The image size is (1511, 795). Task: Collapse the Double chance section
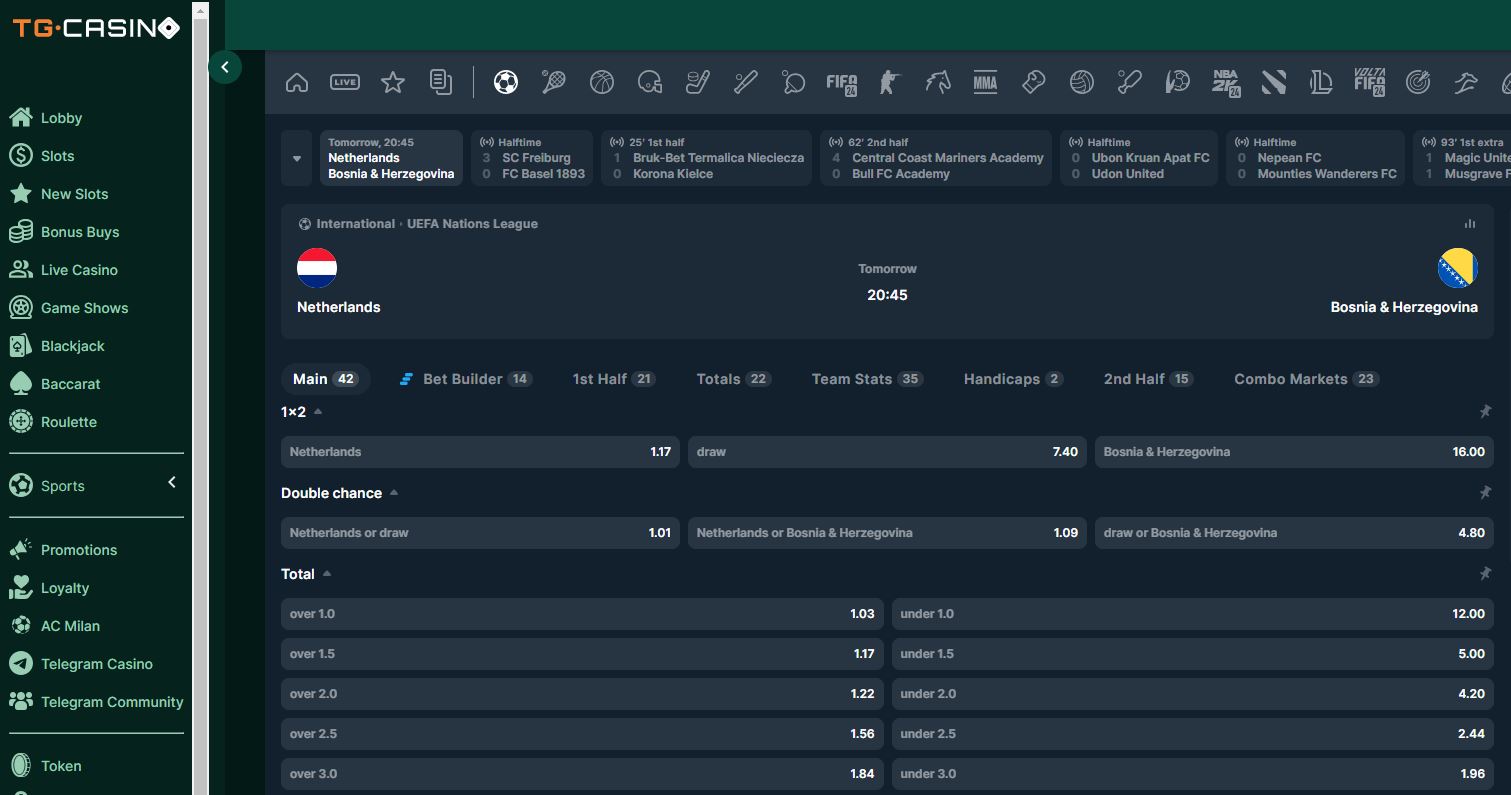pyautogui.click(x=394, y=492)
